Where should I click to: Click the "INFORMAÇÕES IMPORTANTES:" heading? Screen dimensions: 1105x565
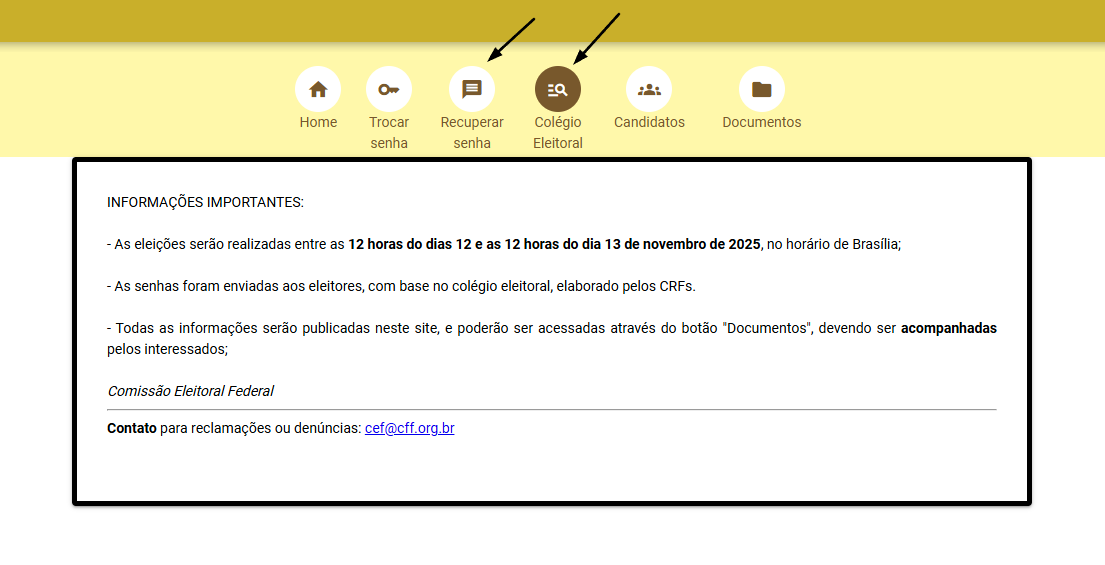205,202
